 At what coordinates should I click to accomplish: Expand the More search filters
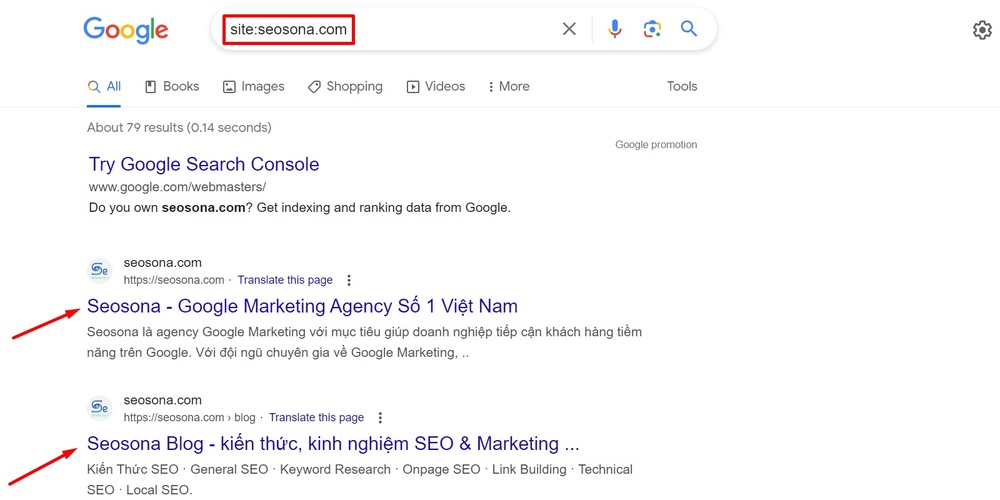(x=508, y=87)
